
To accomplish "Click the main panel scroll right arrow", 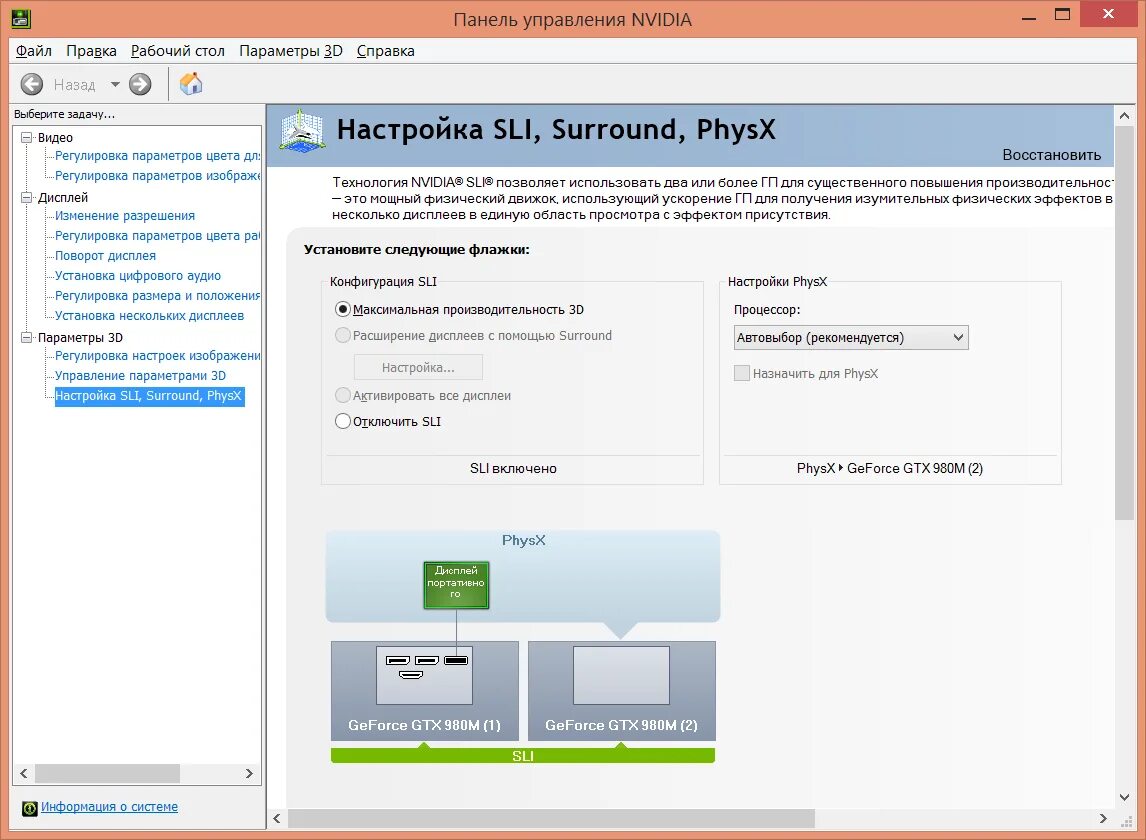I will (x=1103, y=819).
